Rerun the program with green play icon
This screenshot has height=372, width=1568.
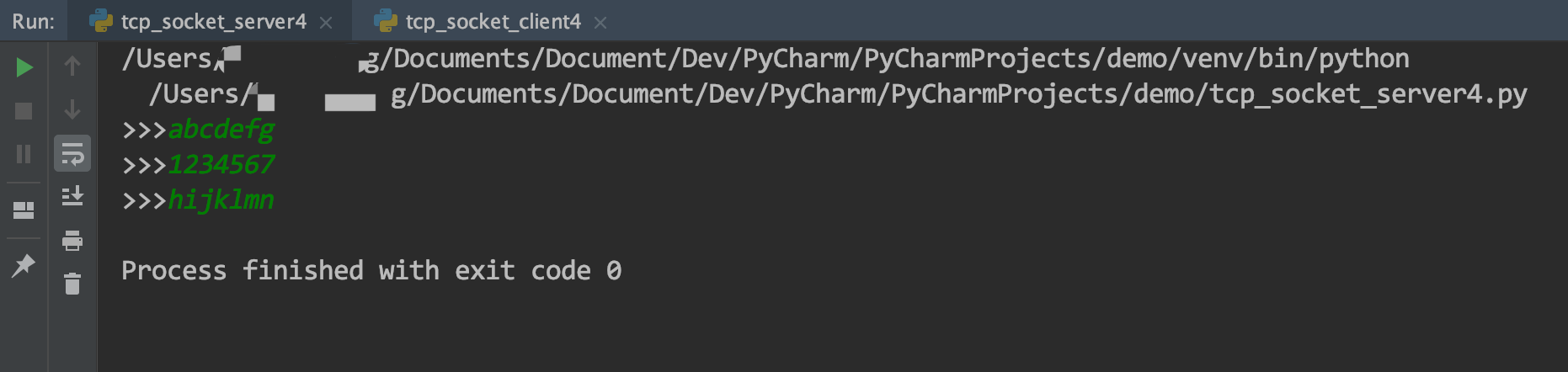pos(24,66)
